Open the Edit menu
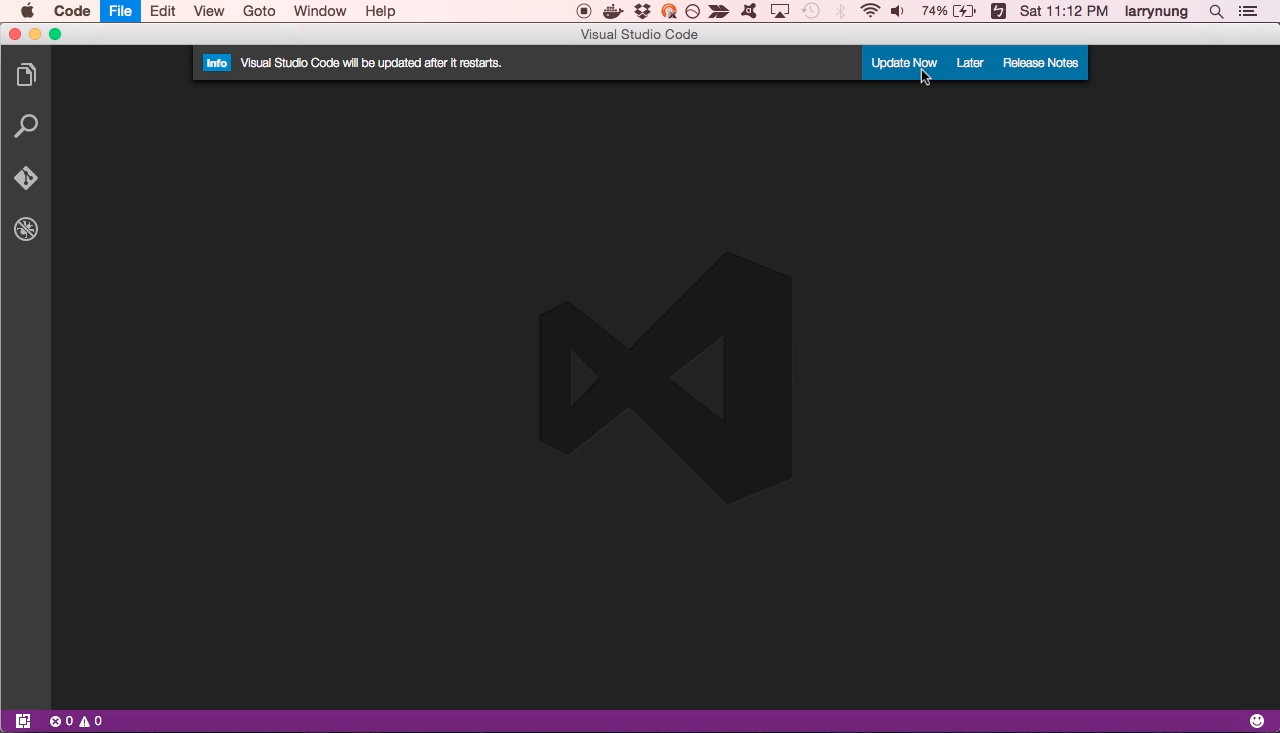The height and width of the screenshot is (733, 1280). (x=163, y=11)
